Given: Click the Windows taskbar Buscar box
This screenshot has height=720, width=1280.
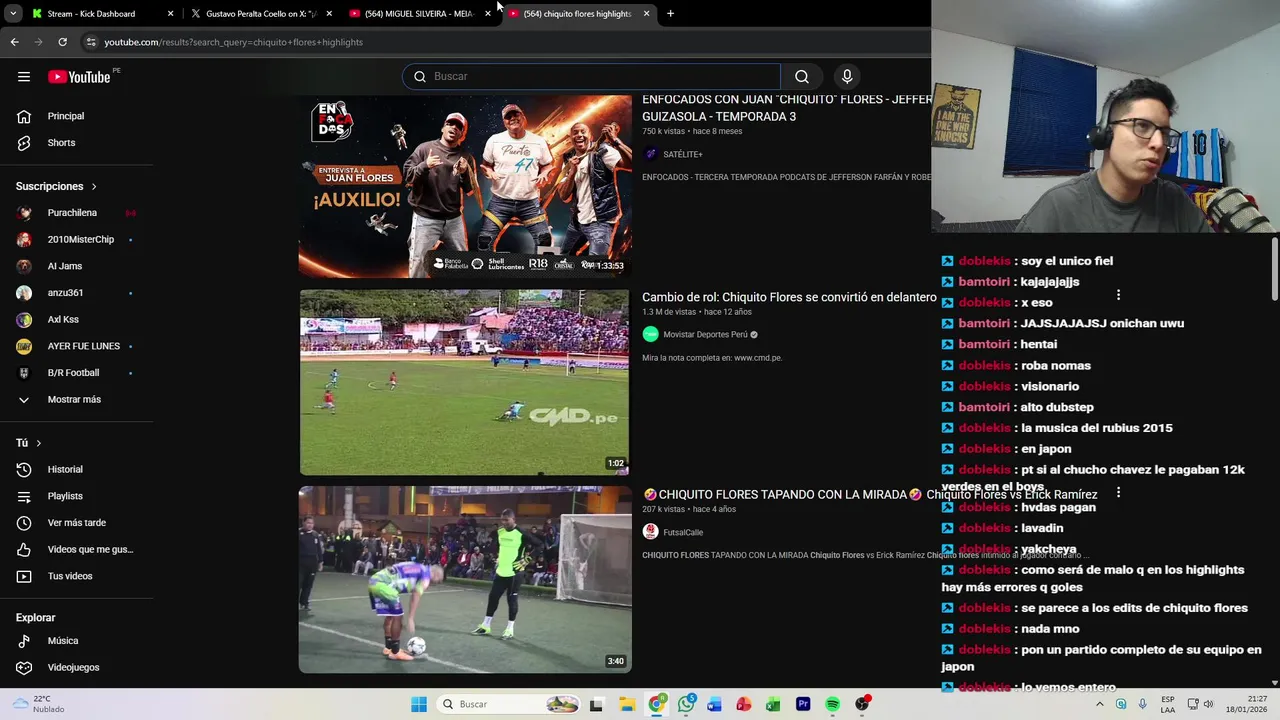Looking at the screenshot, I should (x=510, y=704).
